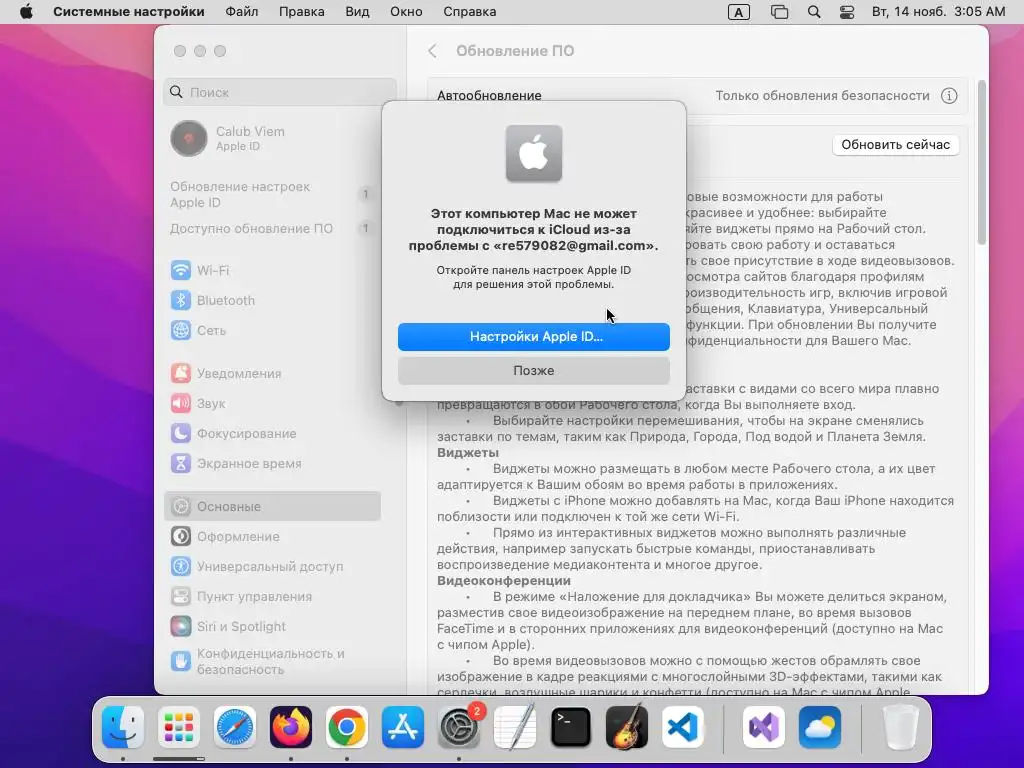Open the Уведомления bell icon
Viewport: 1024px width, 768px height.
click(x=181, y=373)
